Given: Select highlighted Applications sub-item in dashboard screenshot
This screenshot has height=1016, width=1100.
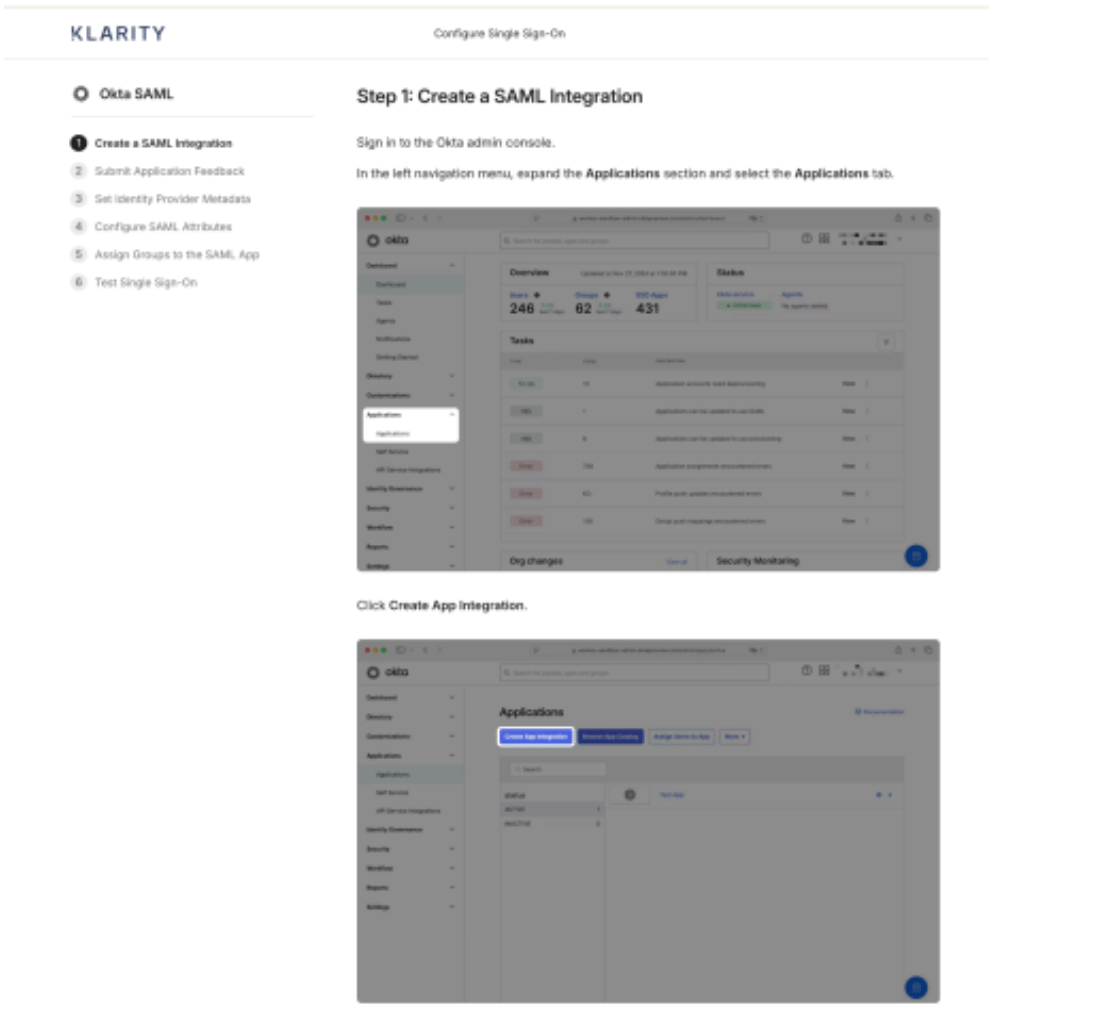Looking at the screenshot, I should pos(393,434).
